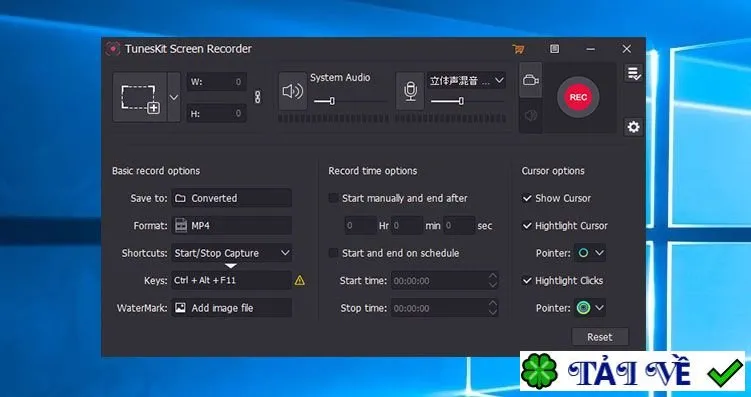The image size is (751, 397).
Task: Enable Start and end on schedule checkbox
Action: (334, 253)
